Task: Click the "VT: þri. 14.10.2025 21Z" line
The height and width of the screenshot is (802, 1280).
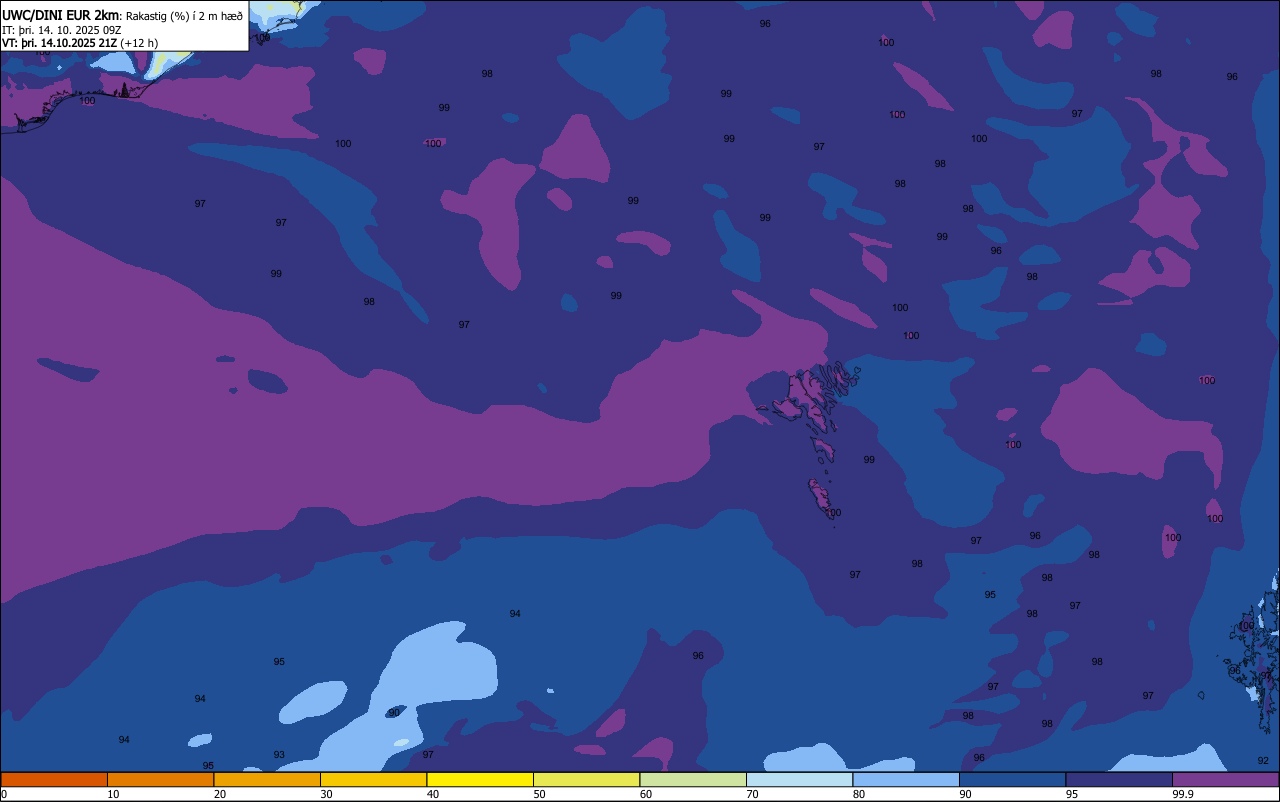Action: coord(60,43)
